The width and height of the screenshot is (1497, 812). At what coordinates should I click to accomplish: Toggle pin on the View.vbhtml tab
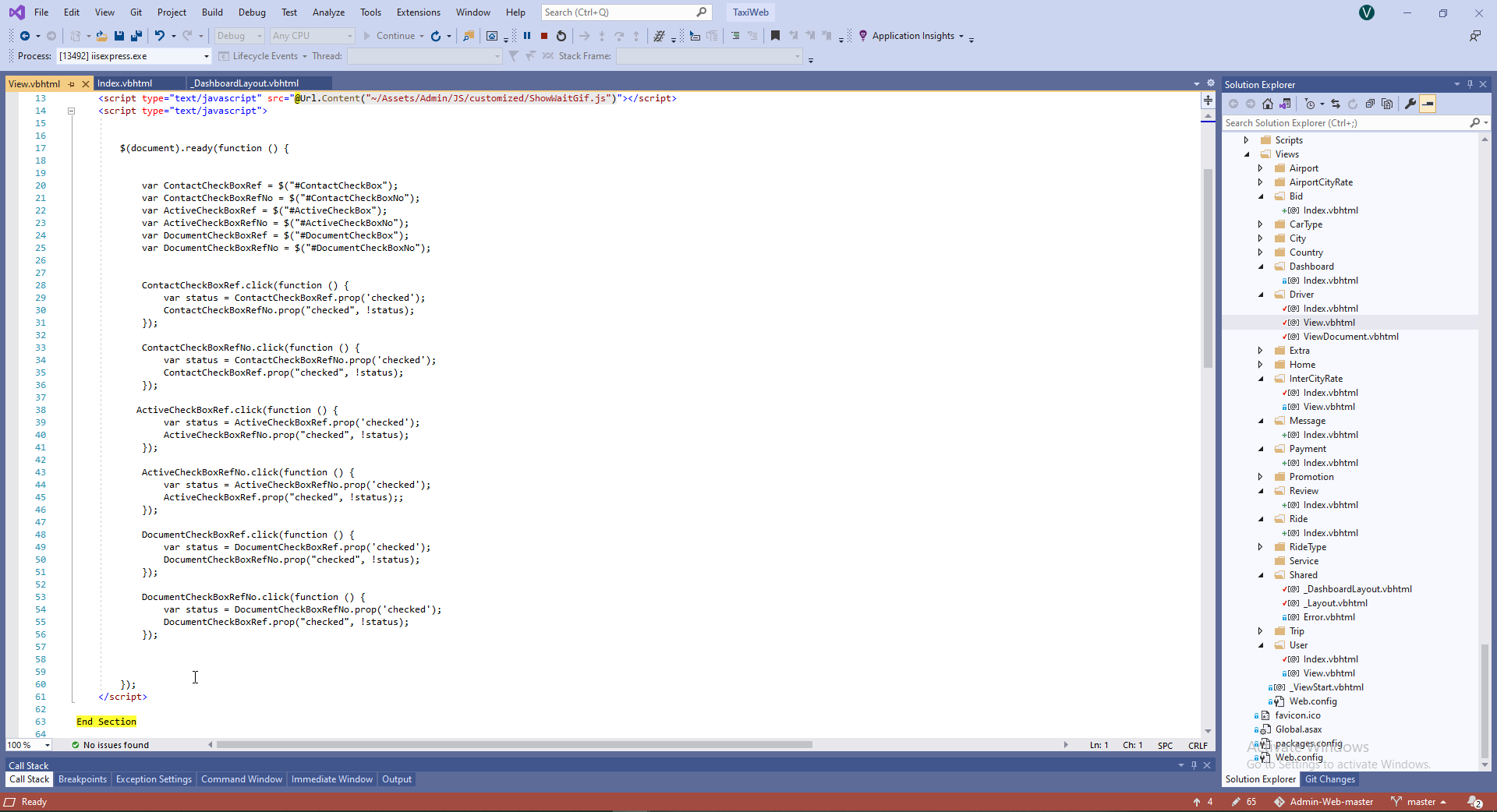click(x=71, y=84)
